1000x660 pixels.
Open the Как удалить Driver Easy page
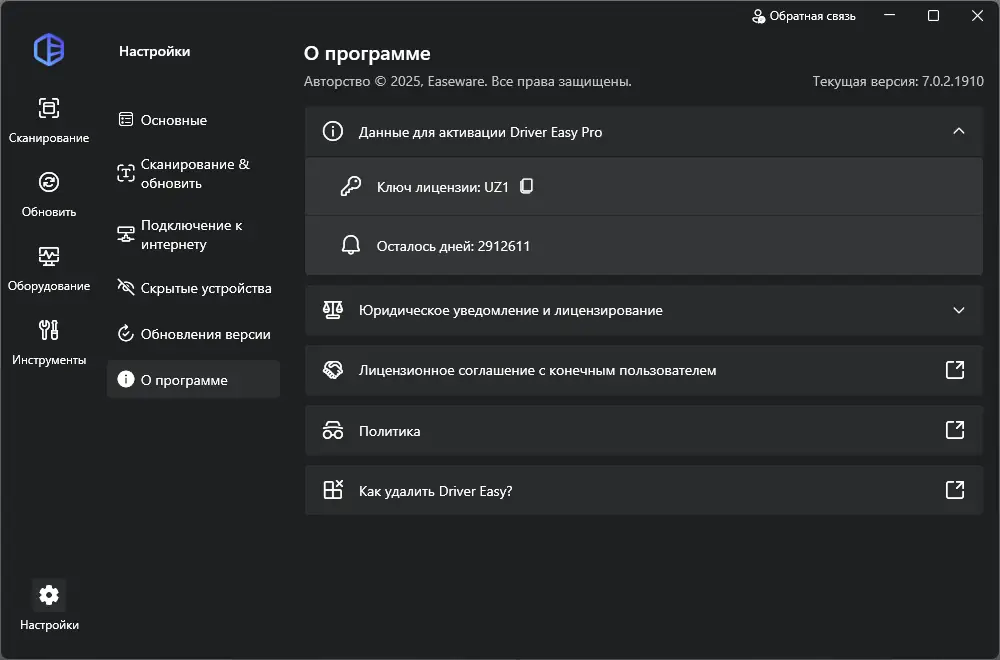coord(957,491)
